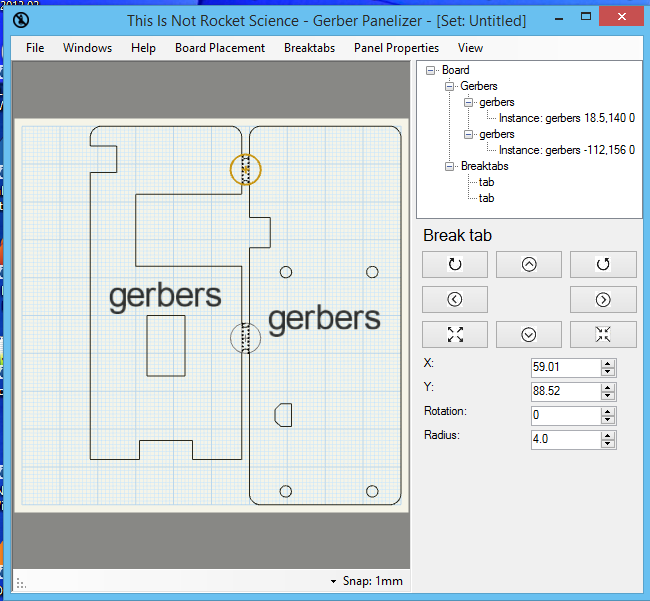Click the Y value field 88.52

(566, 391)
